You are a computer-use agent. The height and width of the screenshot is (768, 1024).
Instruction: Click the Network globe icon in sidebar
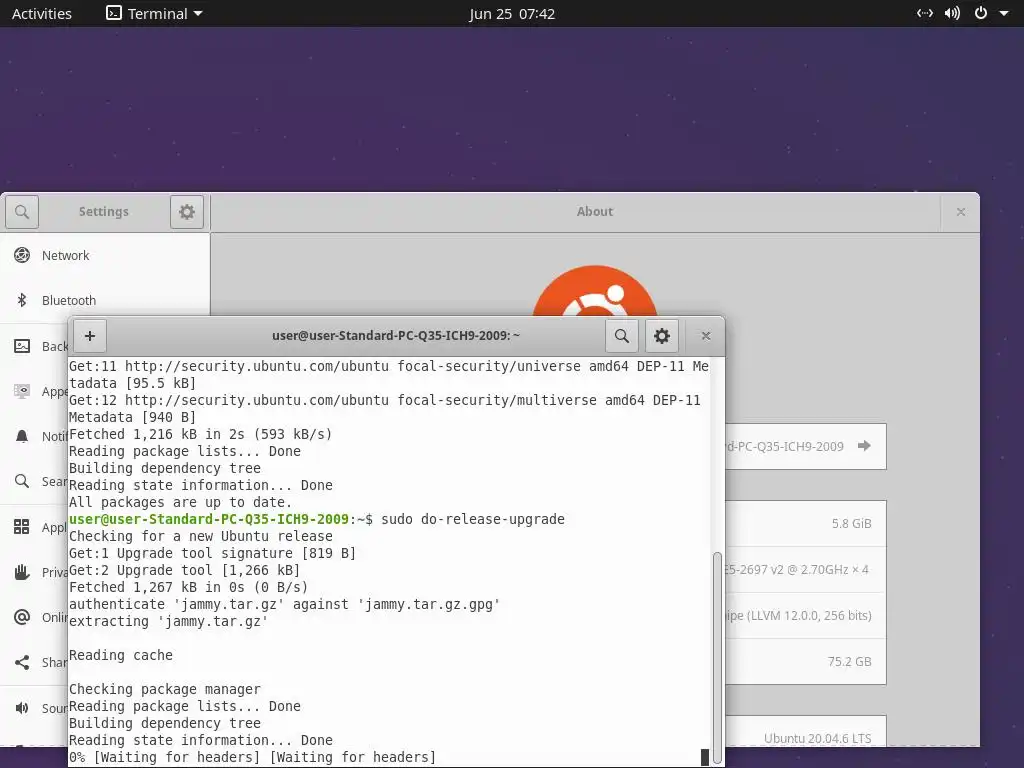[x=22, y=255]
